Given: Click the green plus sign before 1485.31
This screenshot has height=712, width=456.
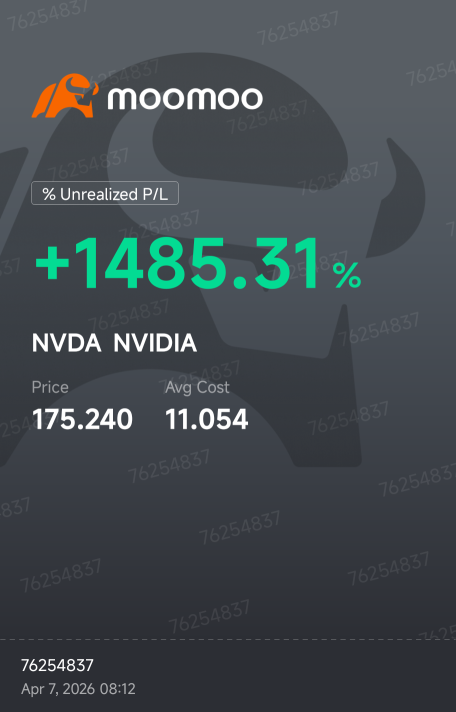Looking at the screenshot, I should pyautogui.click(x=52, y=265).
